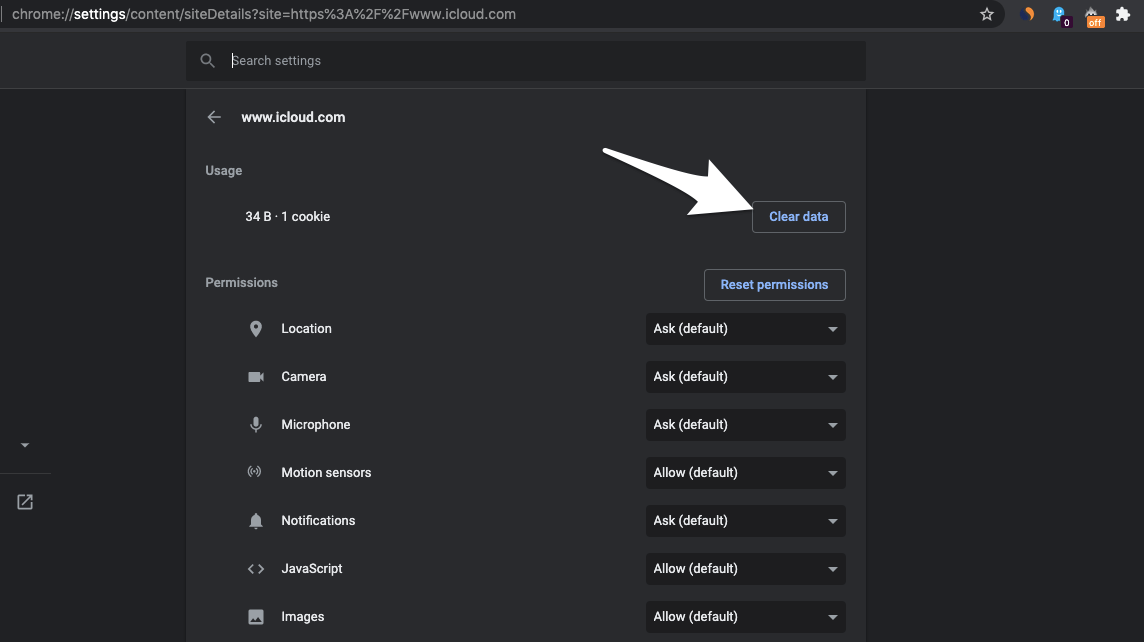Click the JavaScript label

click(312, 569)
